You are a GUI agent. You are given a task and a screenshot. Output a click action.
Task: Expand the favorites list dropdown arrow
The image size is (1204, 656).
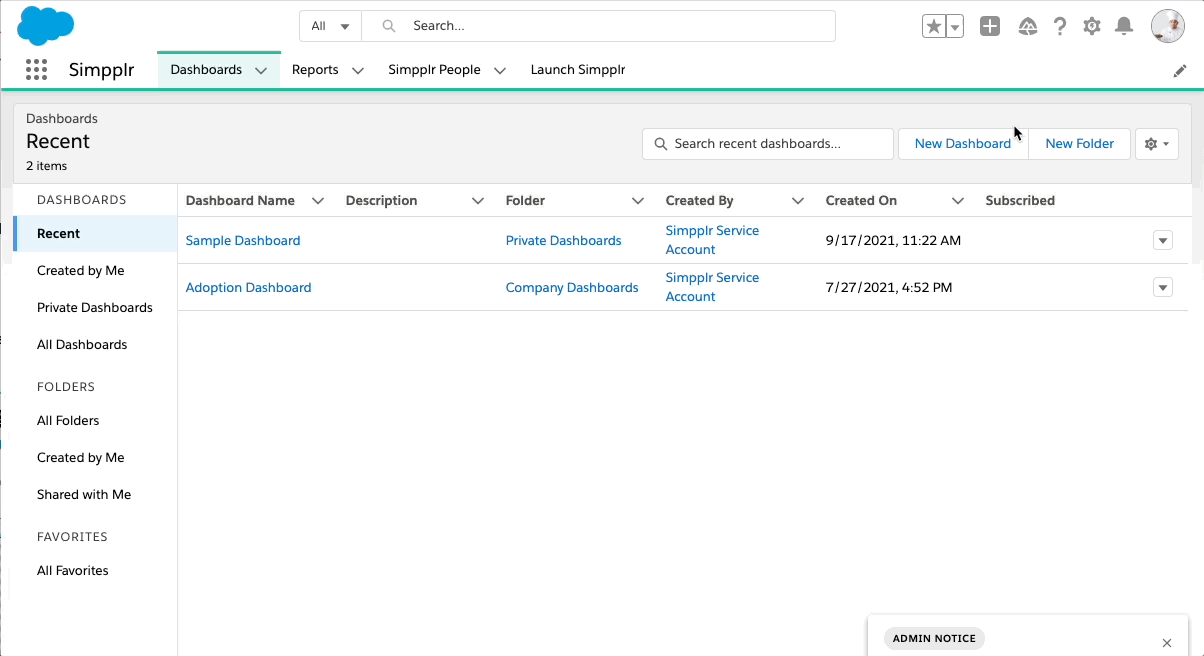(954, 27)
